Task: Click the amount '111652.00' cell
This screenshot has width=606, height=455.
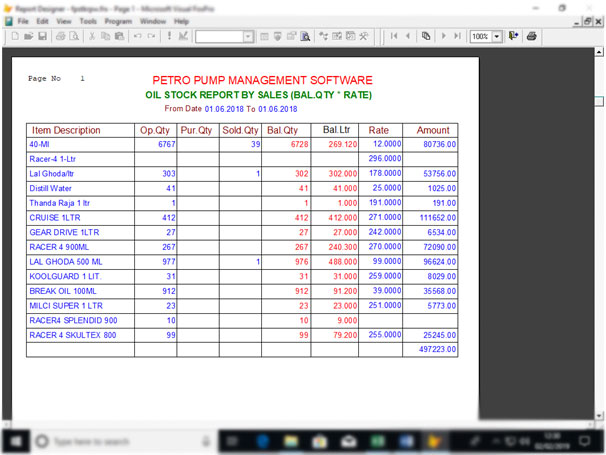Action: 438,218
